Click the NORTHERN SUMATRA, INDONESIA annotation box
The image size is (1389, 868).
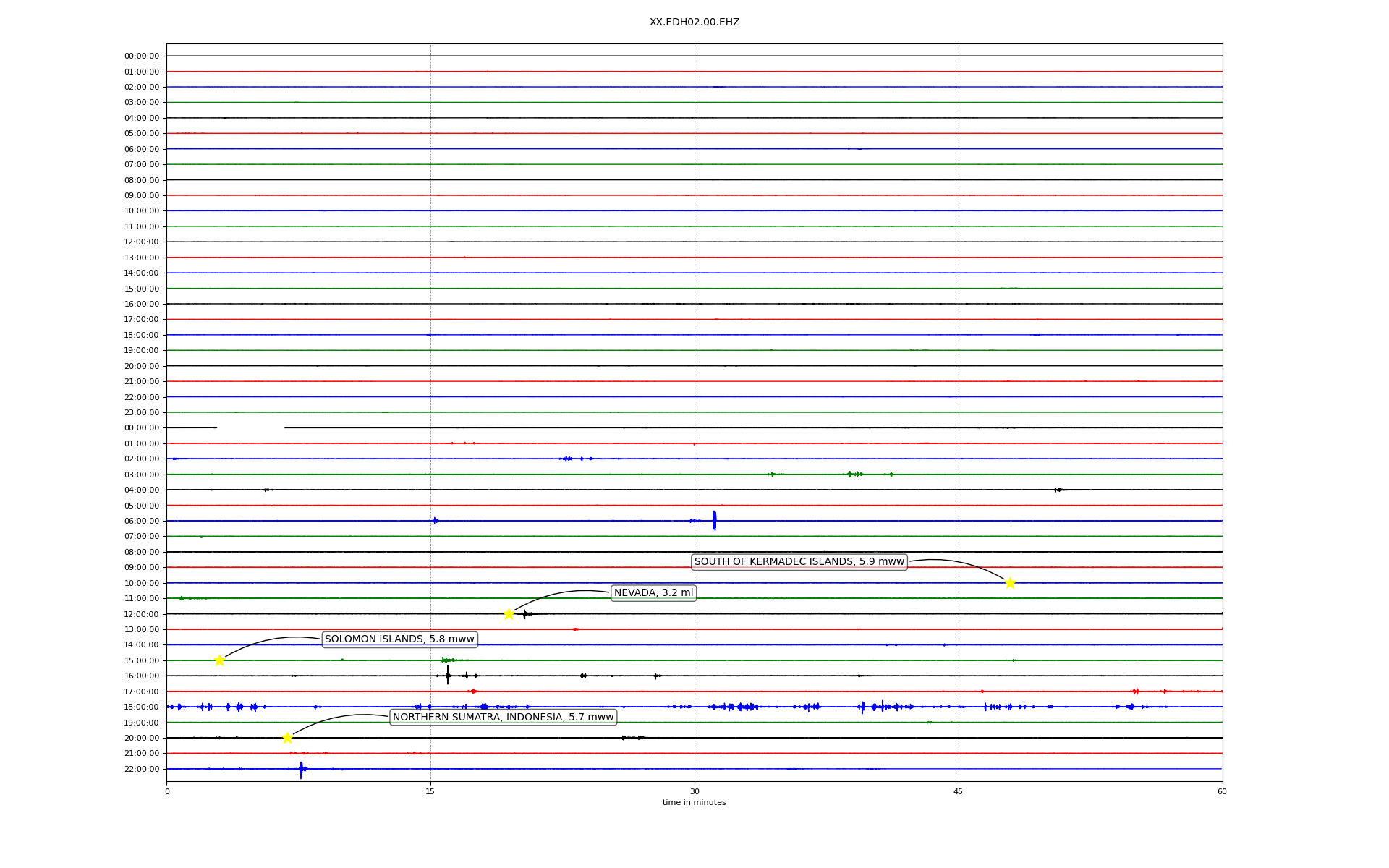click(x=503, y=718)
